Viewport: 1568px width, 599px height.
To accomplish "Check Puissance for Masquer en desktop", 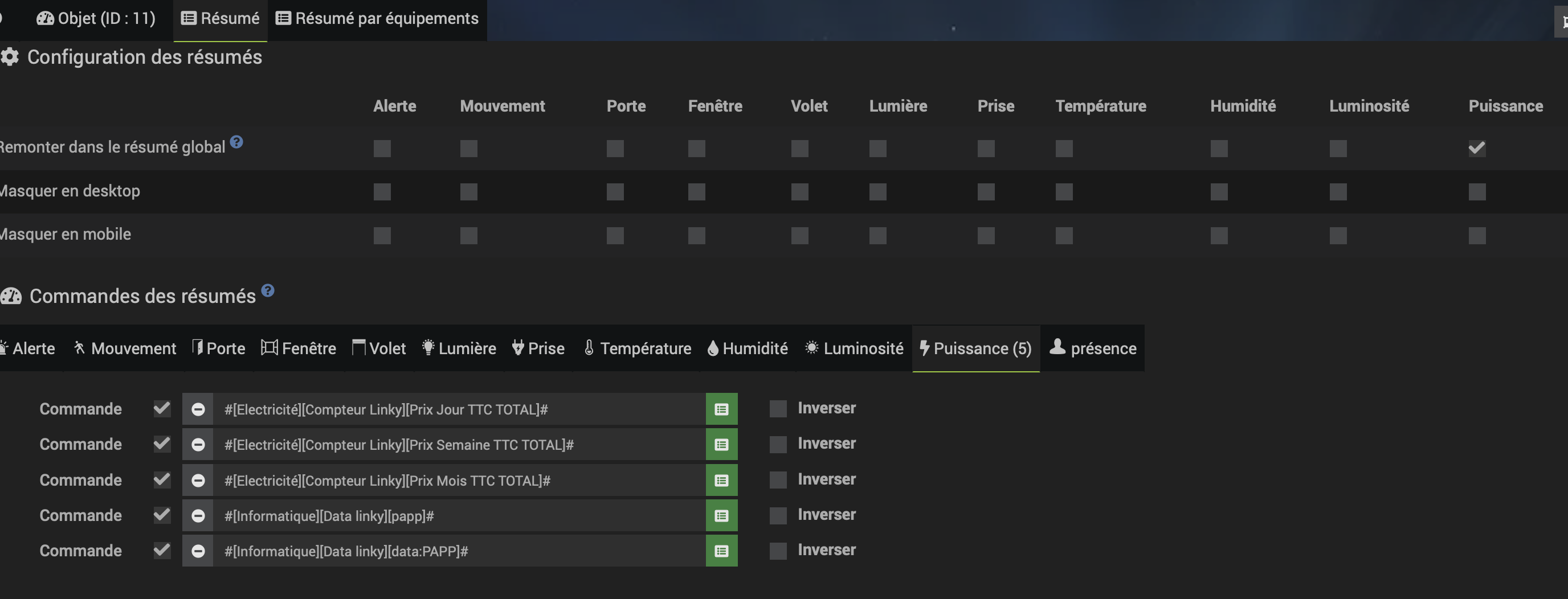I will point(1477,192).
